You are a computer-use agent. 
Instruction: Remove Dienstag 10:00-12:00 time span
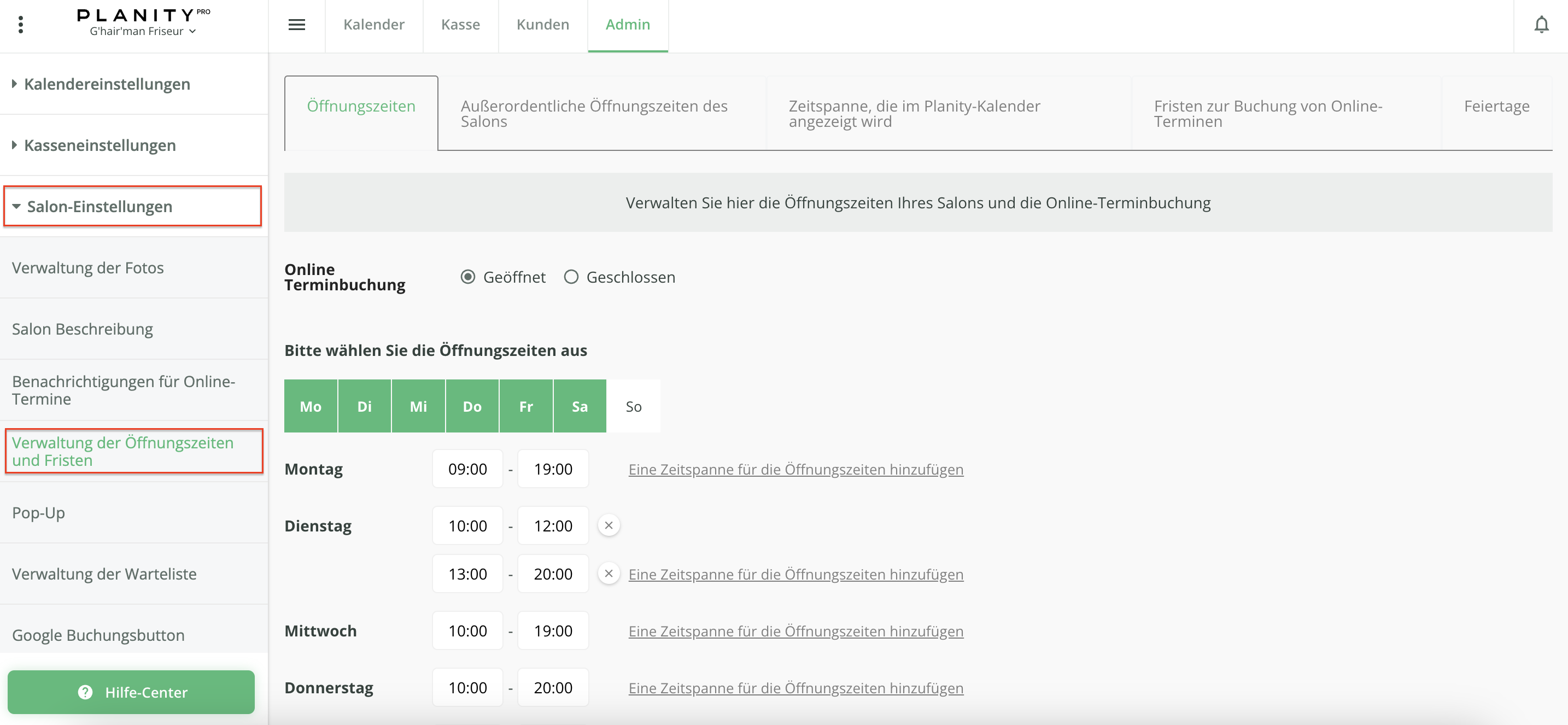click(608, 525)
